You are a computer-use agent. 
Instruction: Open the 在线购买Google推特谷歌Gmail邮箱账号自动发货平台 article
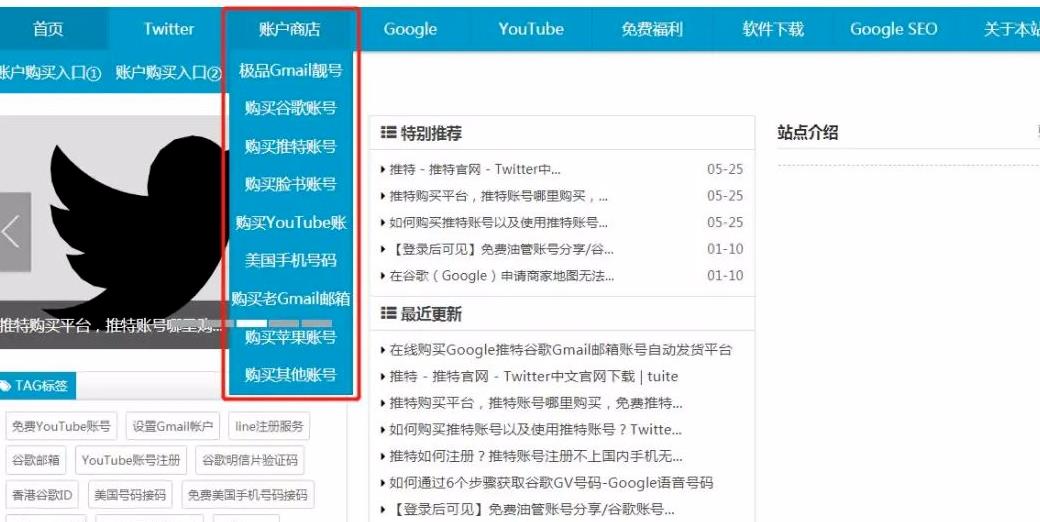(560, 350)
